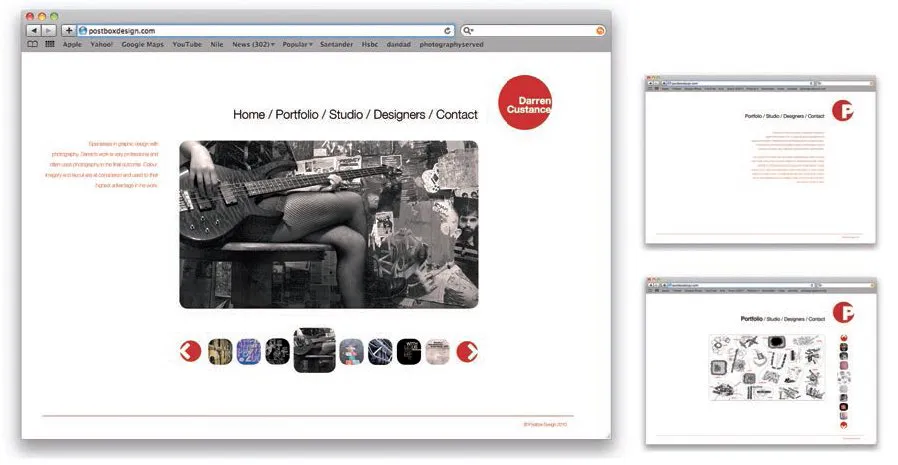Click the YouTube bookmark
Screen dimensions: 898x465
187,44
